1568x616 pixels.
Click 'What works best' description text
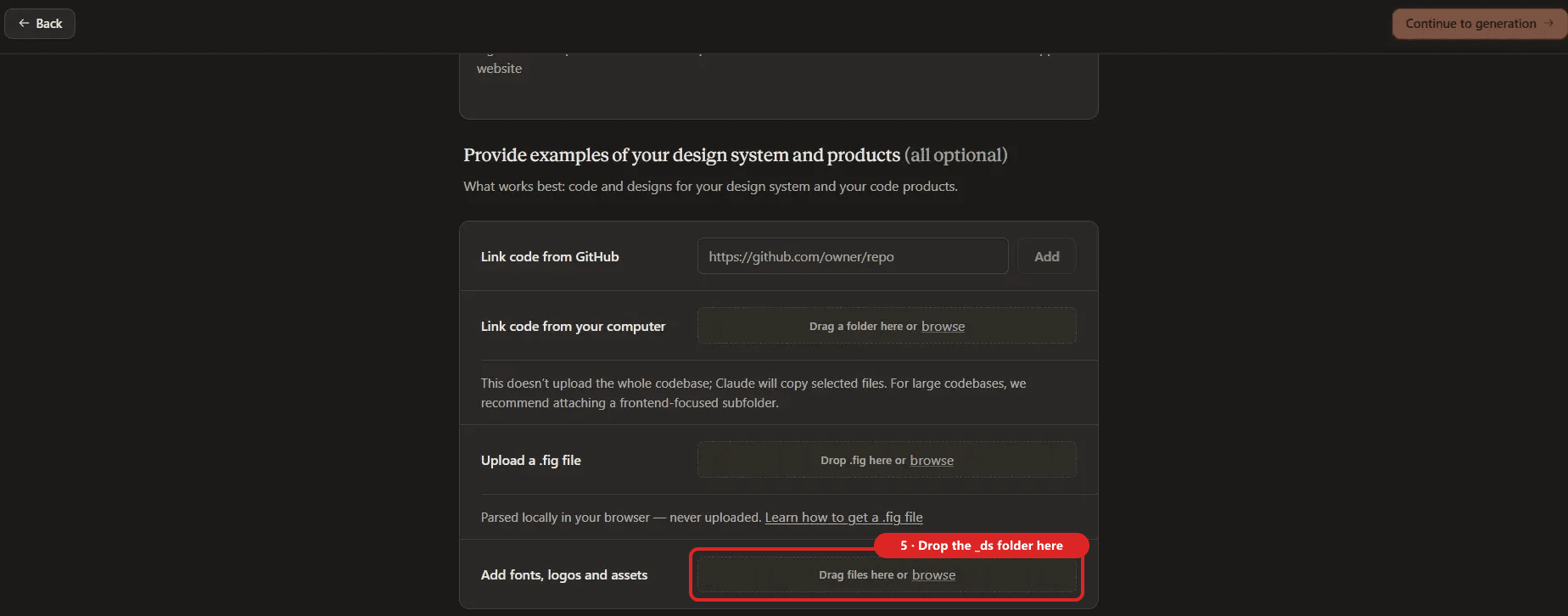pyautogui.click(x=710, y=187)
